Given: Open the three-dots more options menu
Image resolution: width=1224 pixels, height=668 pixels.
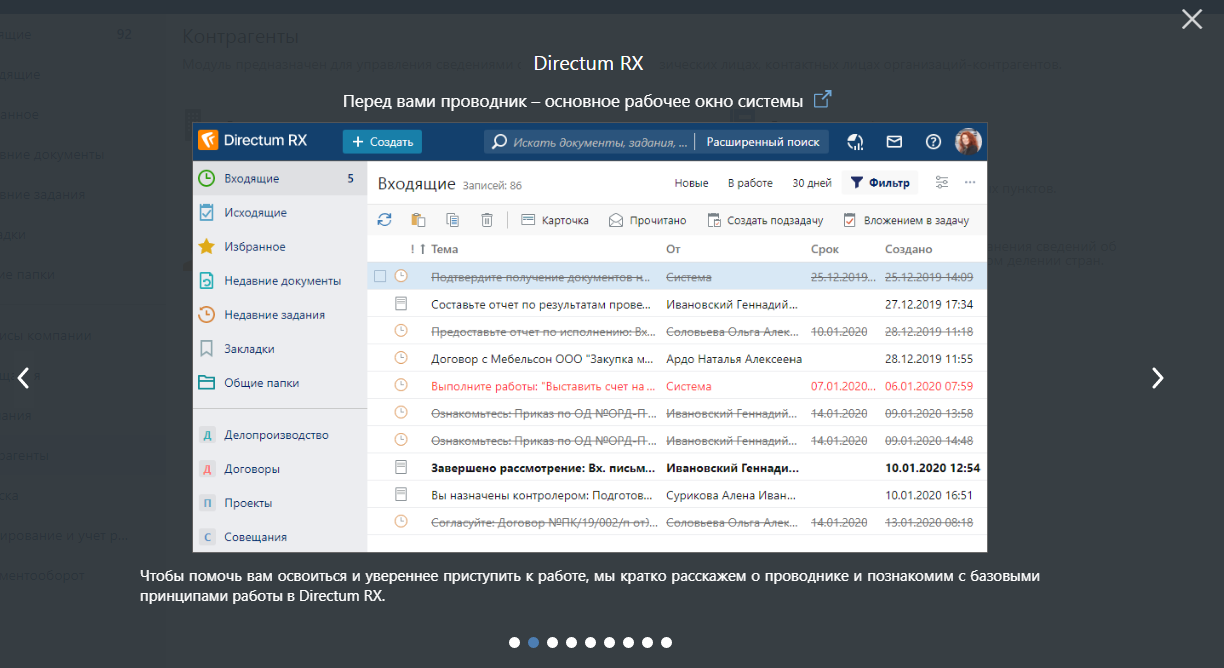Looking at the screenshot, I should 969,183.
